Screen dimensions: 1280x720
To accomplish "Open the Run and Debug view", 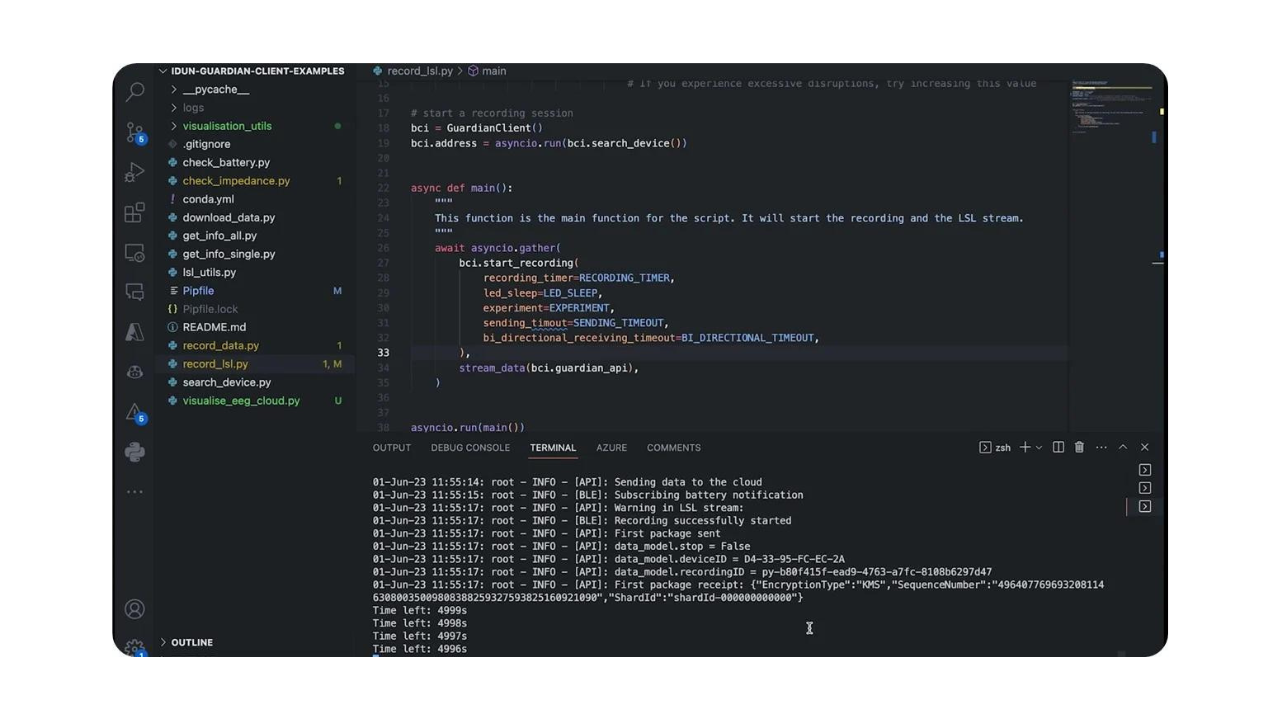I will pos(135,172).
